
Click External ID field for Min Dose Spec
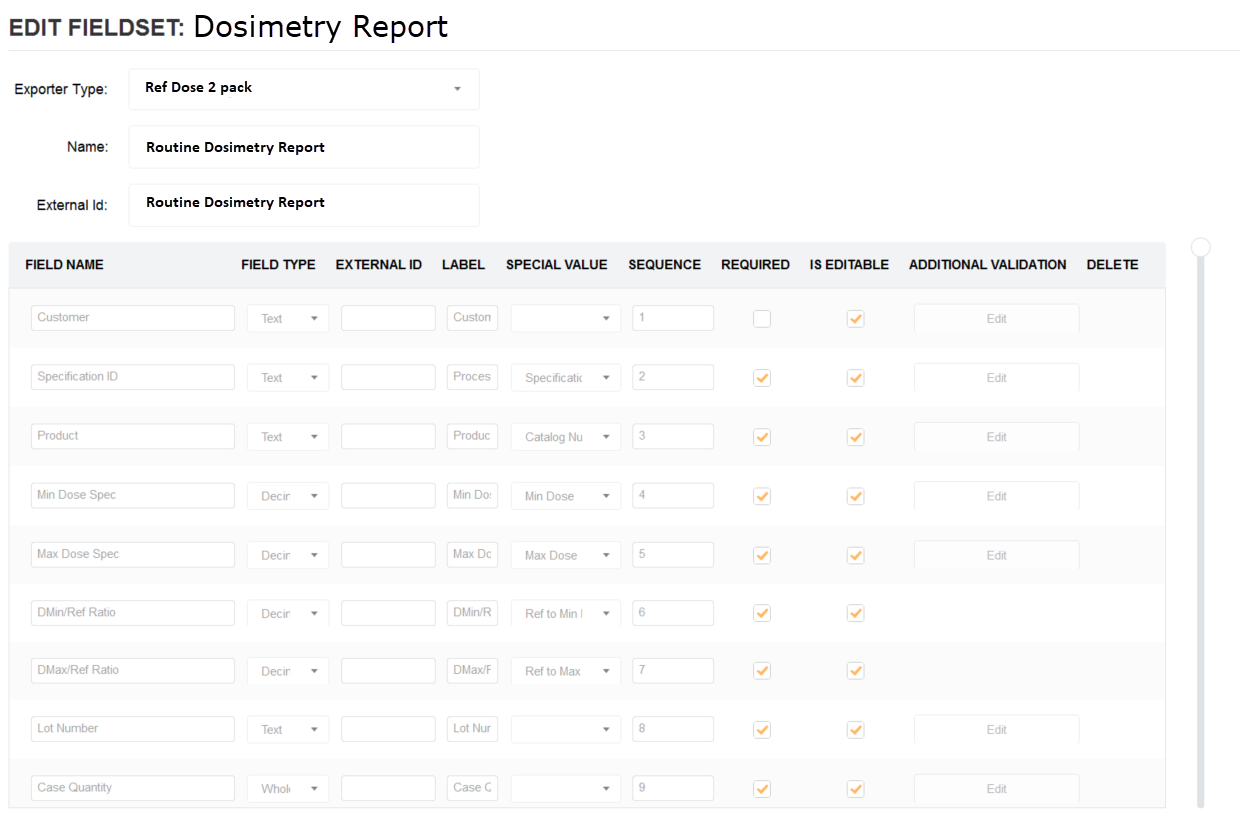pyautogui.click(x=388, y=496)
